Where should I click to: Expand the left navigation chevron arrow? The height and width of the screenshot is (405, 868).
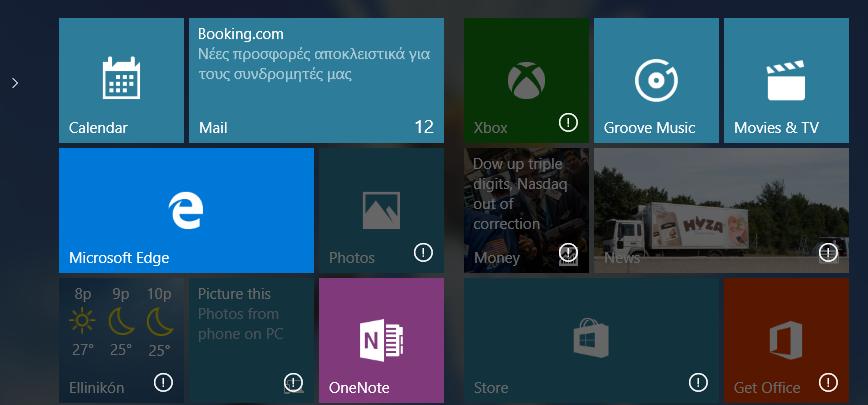(15, 82)
